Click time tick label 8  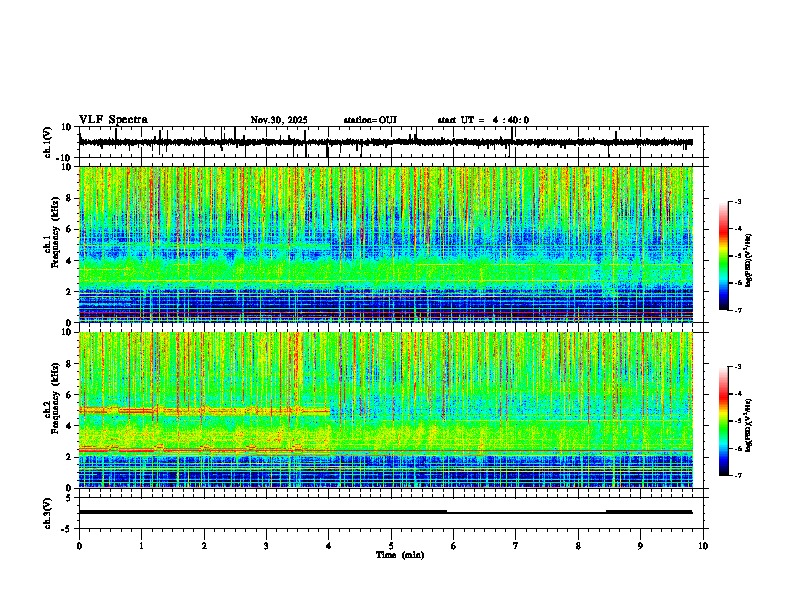click(x=578, y=546)
